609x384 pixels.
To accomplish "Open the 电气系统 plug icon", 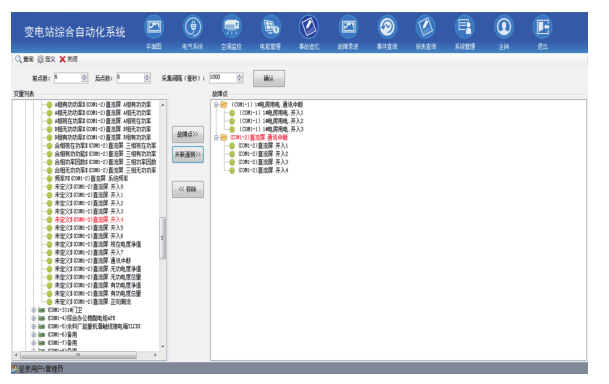I will coord(193,27).
